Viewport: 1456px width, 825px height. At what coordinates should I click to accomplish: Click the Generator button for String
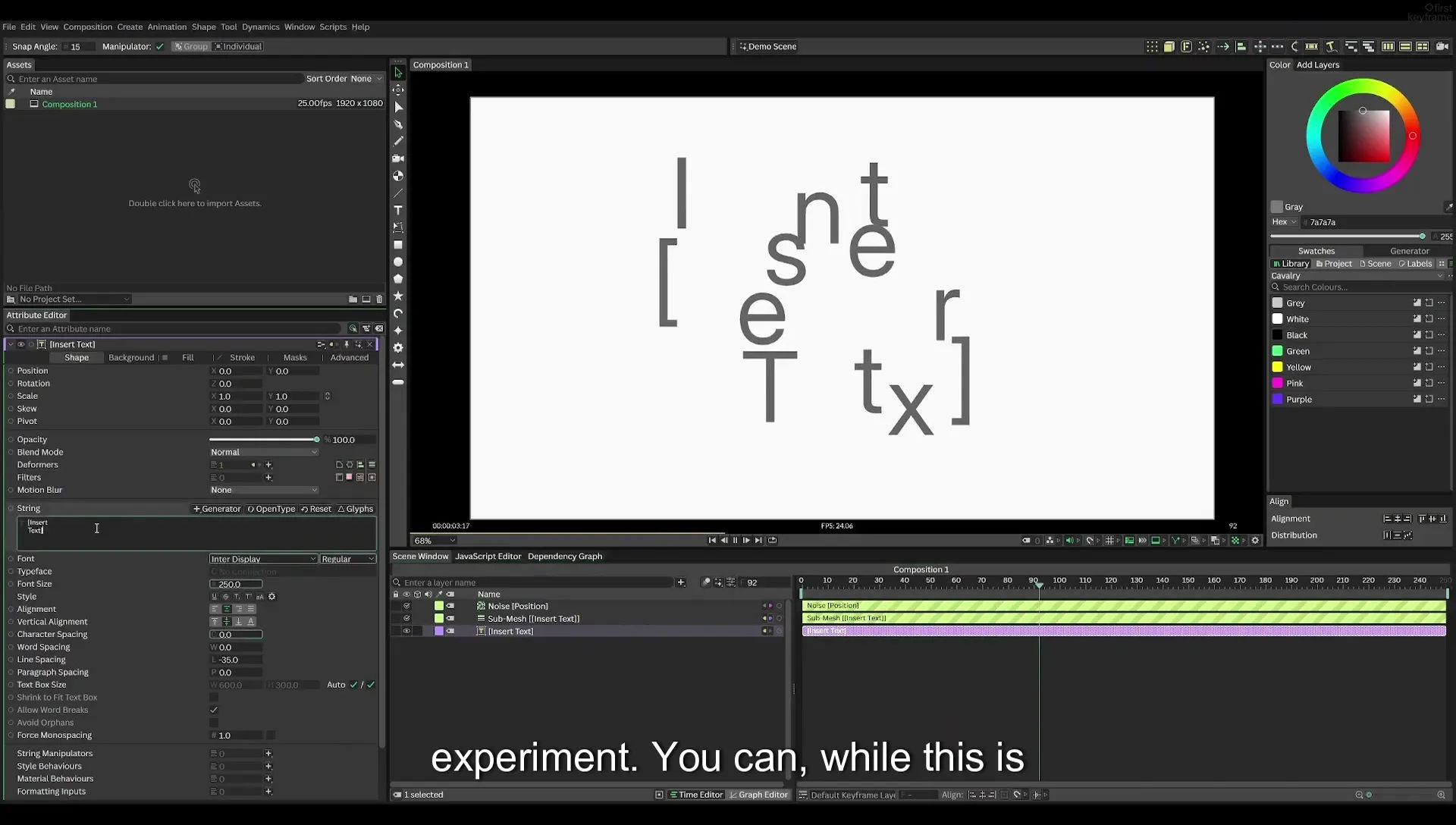[217, 509]
